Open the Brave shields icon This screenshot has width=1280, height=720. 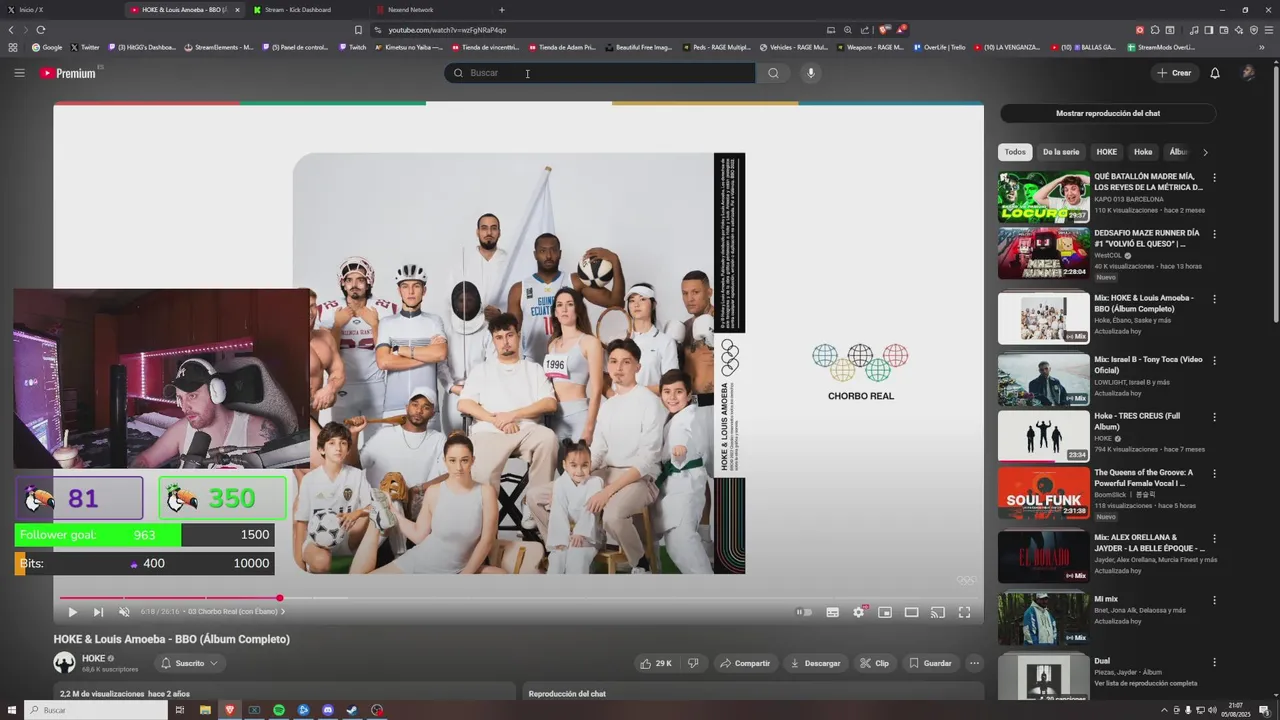(884, 30)
